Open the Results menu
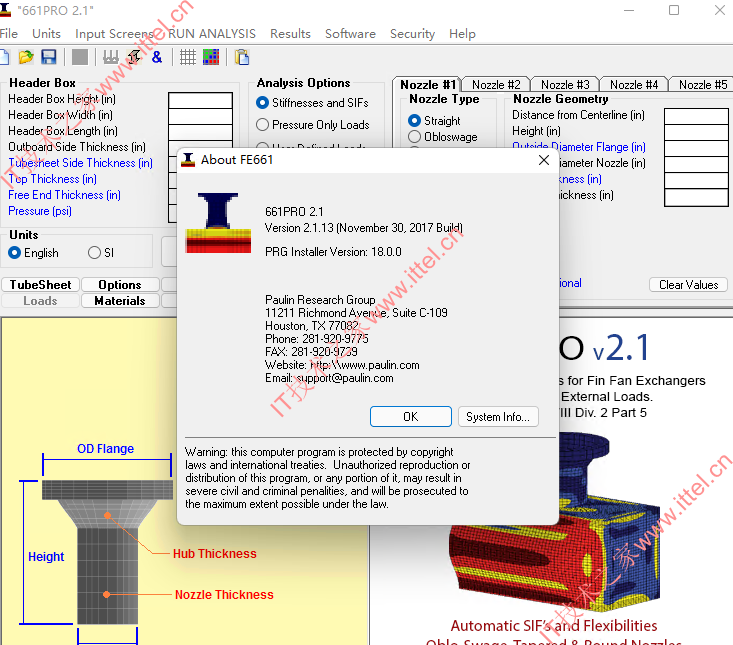Image resolution: width=733 pixels, height=645 pixels. (x=290, y=34)
